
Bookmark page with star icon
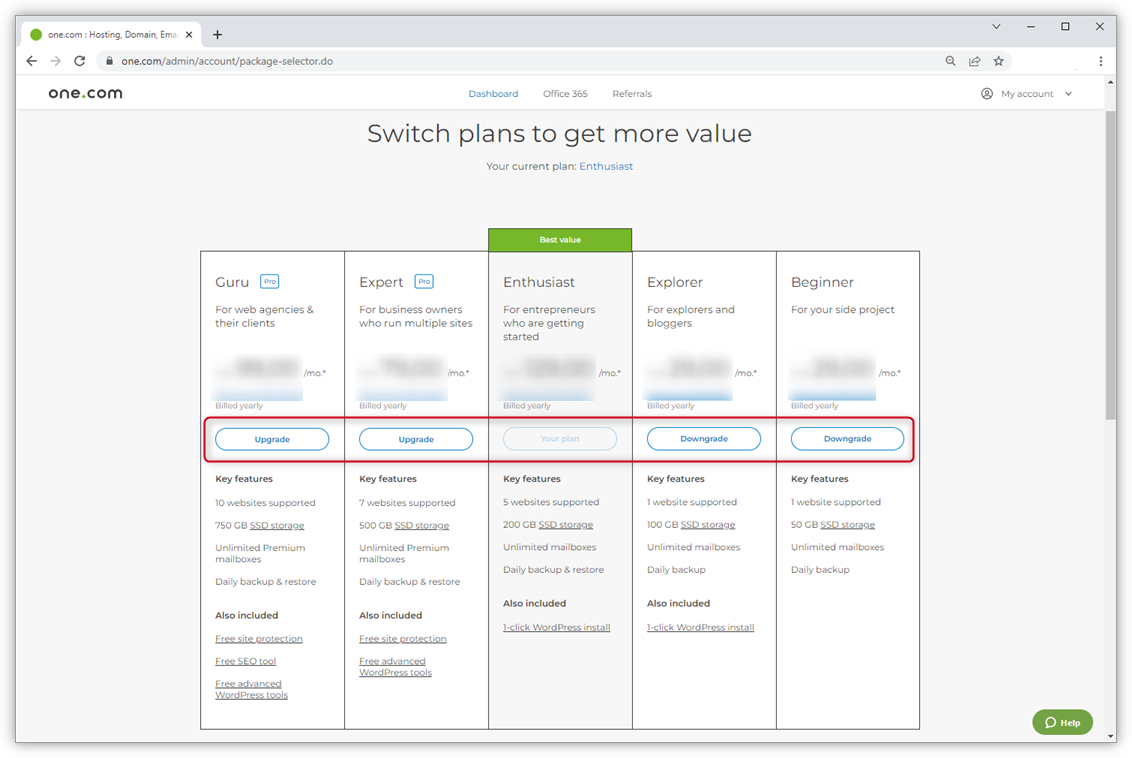tap(998, 61)
